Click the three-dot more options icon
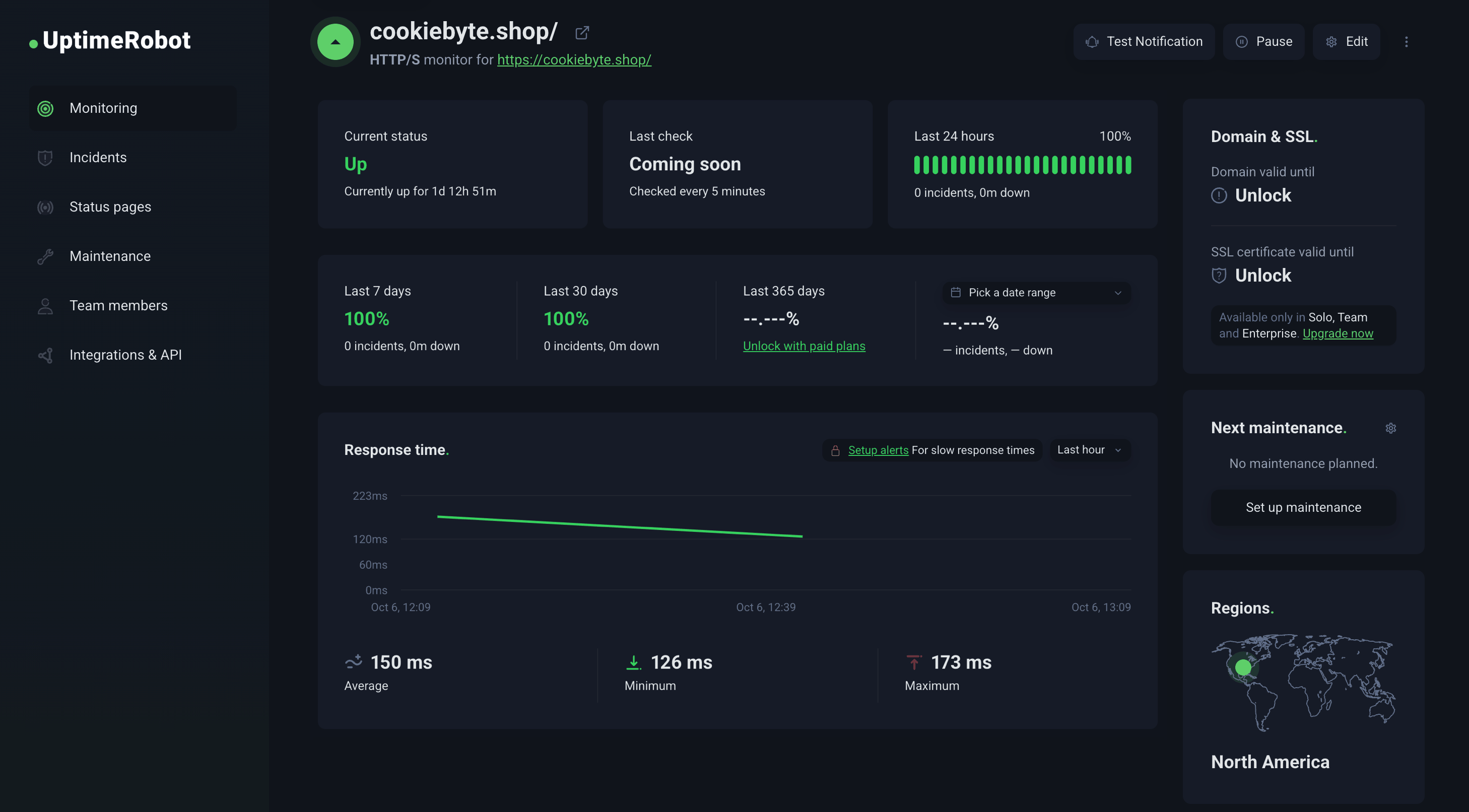Viewport: 1469px width, 812px height. coord(1406,42)
